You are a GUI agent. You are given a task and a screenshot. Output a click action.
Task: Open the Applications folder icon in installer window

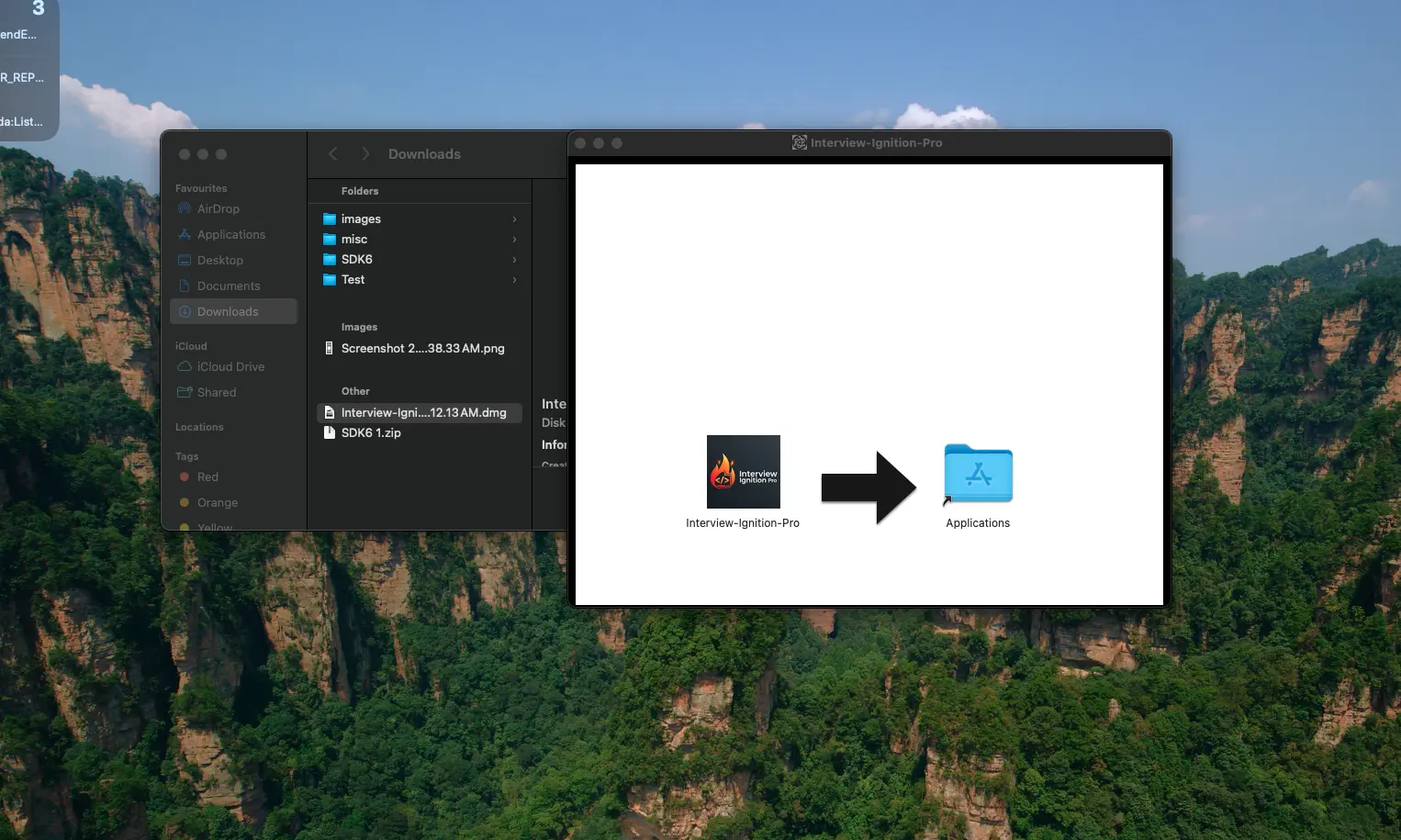click(x=977, y=475)
